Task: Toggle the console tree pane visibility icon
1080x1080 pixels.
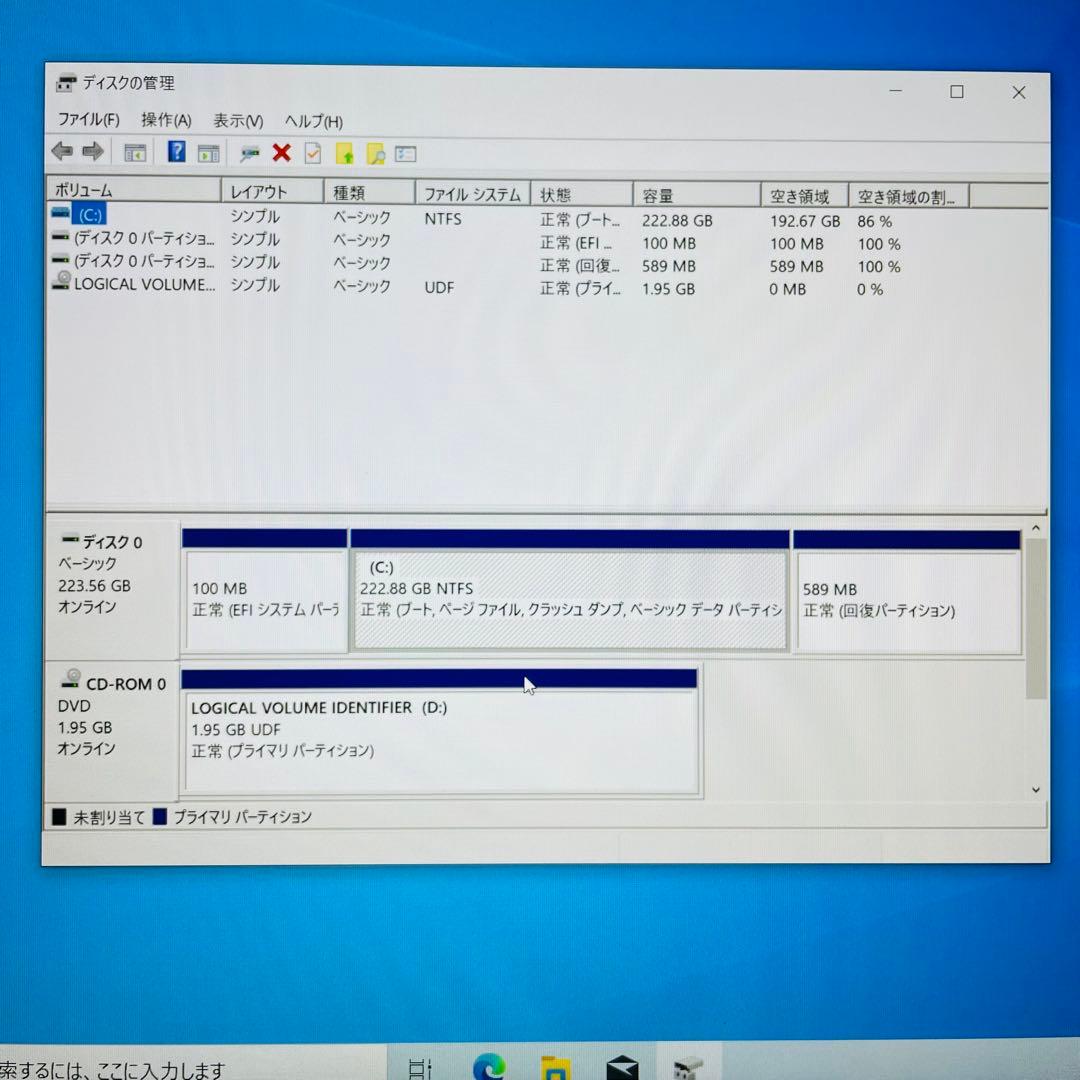Action: [133, 152]
